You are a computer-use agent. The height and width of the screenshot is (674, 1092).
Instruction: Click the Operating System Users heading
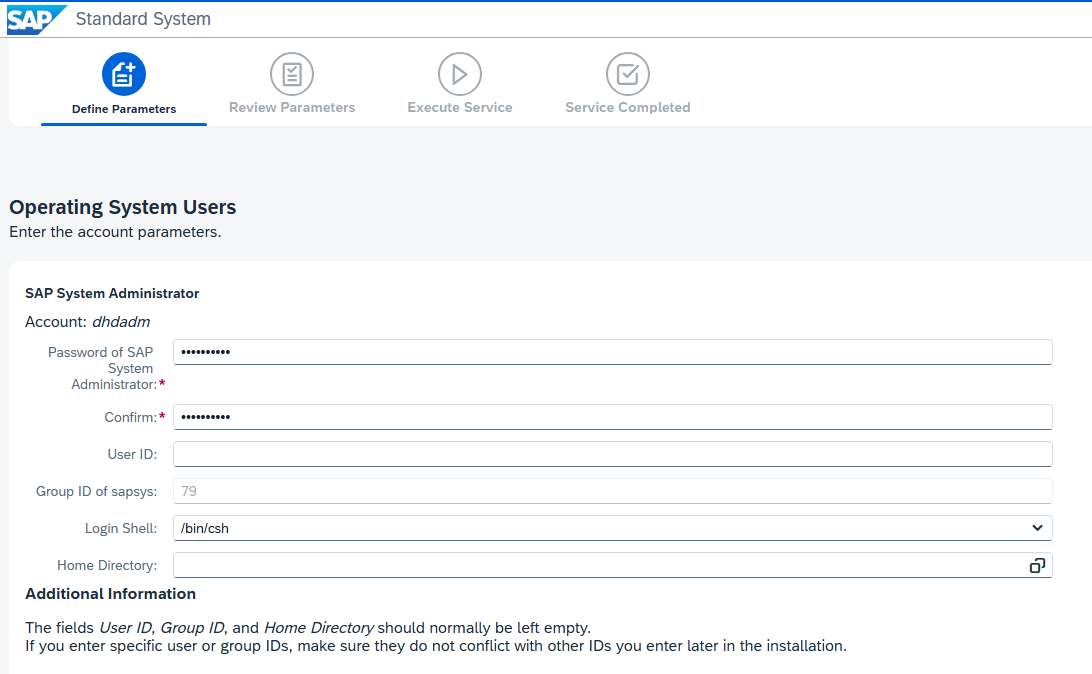tap(123, 207)
